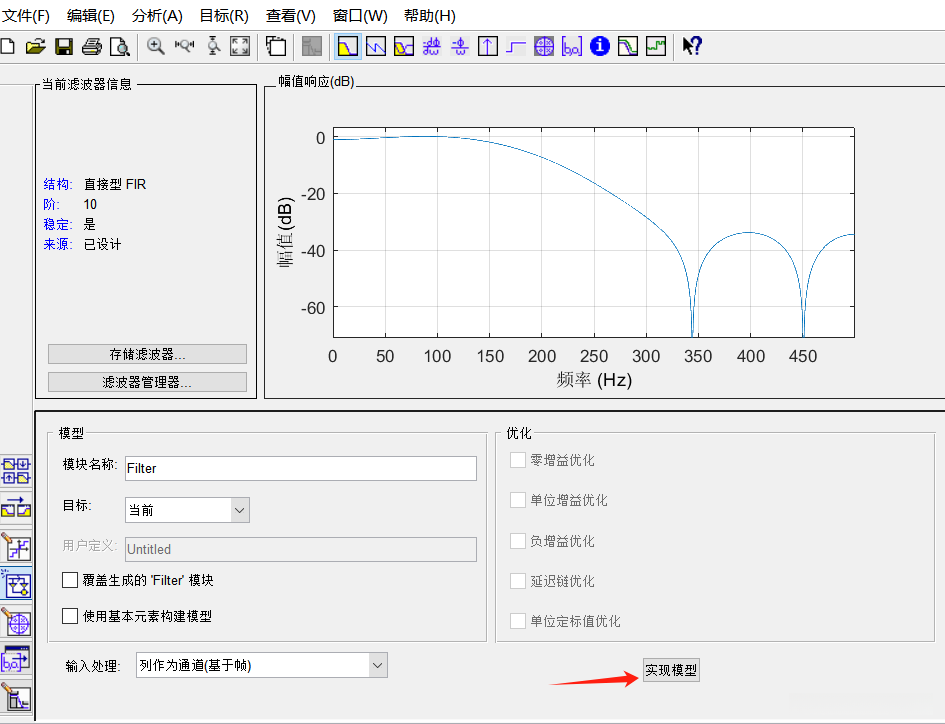Open the Design Filter sidebar panel

pos(16,697)
